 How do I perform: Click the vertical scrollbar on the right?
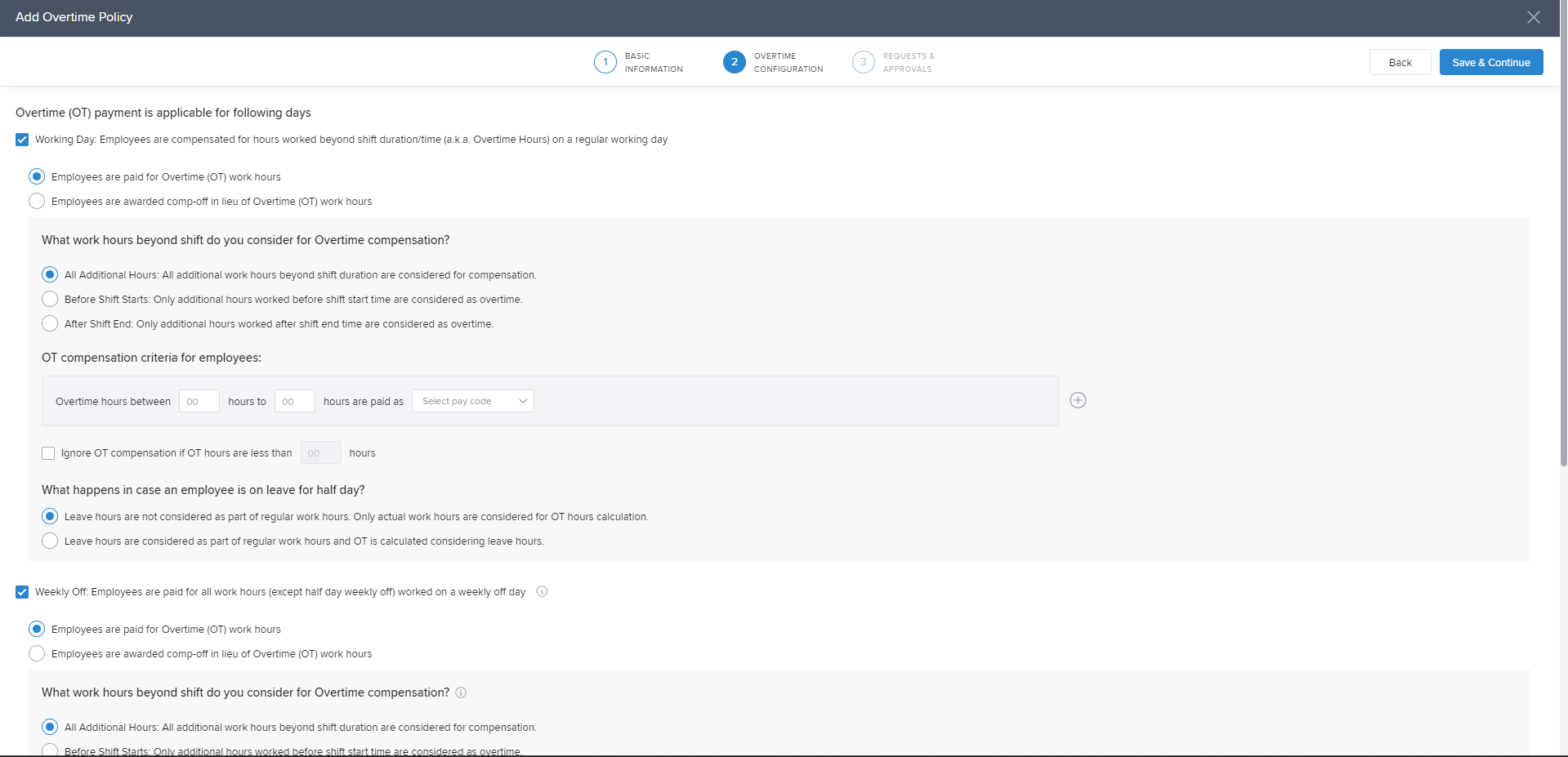click(x=1563, y=245)
